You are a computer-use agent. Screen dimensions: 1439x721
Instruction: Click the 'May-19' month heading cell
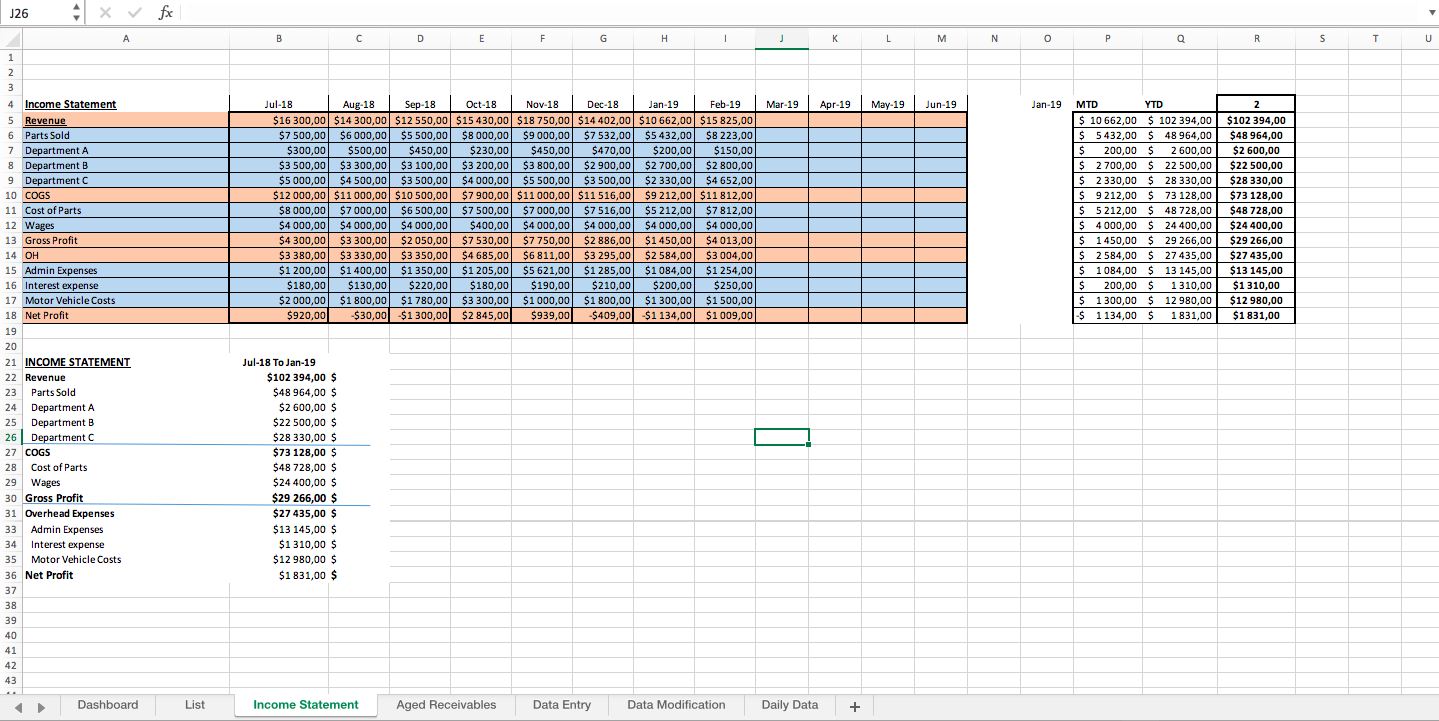pos(888,104)
